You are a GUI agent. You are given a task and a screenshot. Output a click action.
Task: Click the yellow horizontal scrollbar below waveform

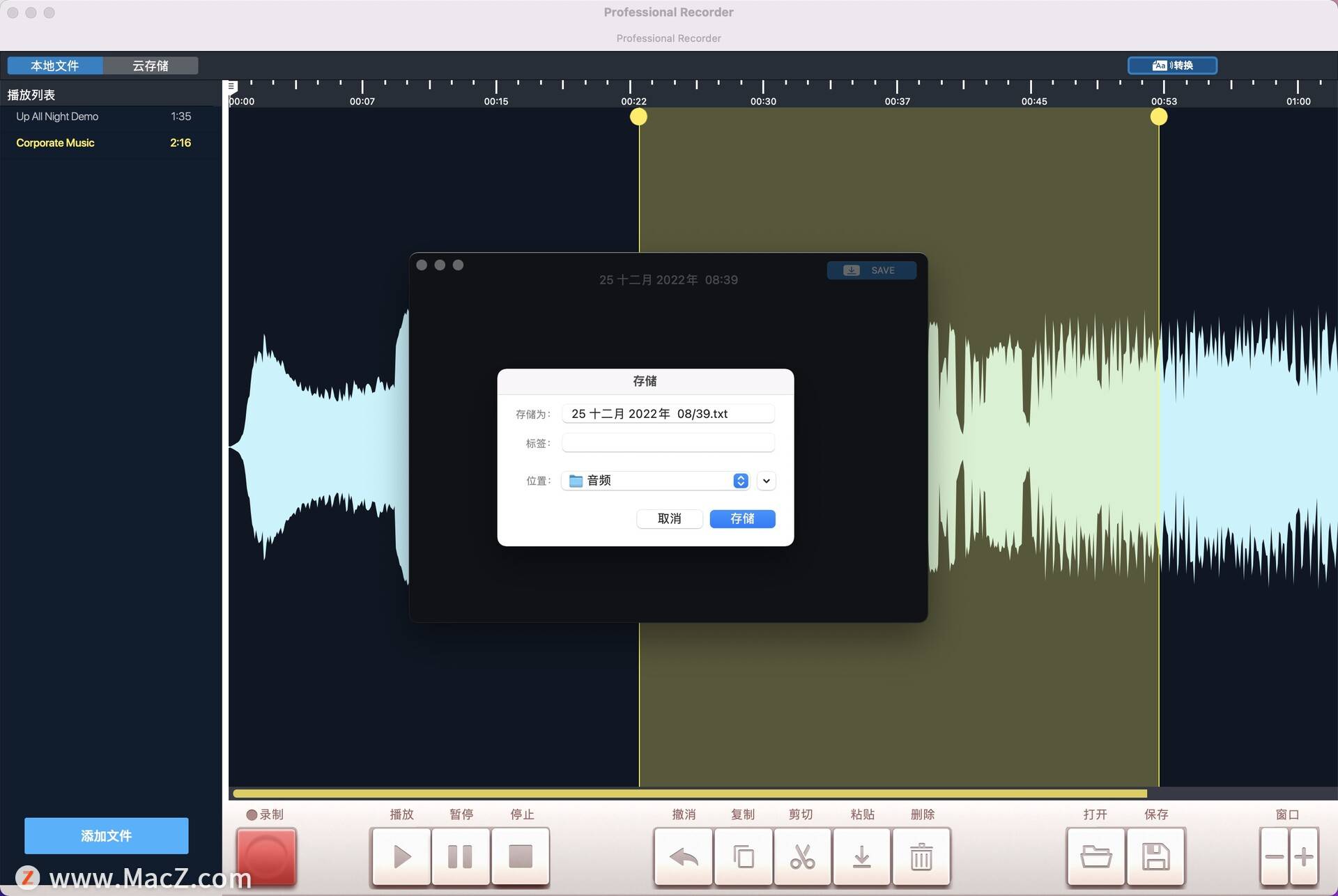[690, 794]
